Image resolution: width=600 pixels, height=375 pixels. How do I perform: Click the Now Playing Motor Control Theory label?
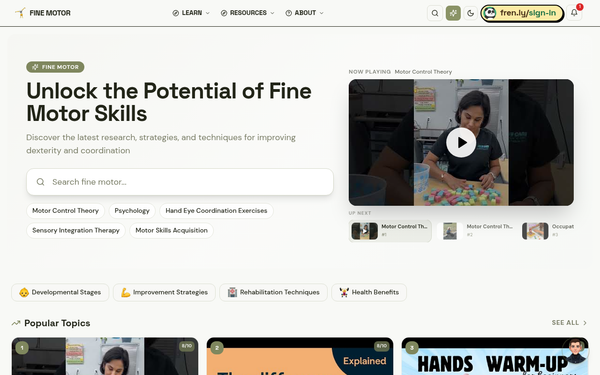(x=400, y=72)
